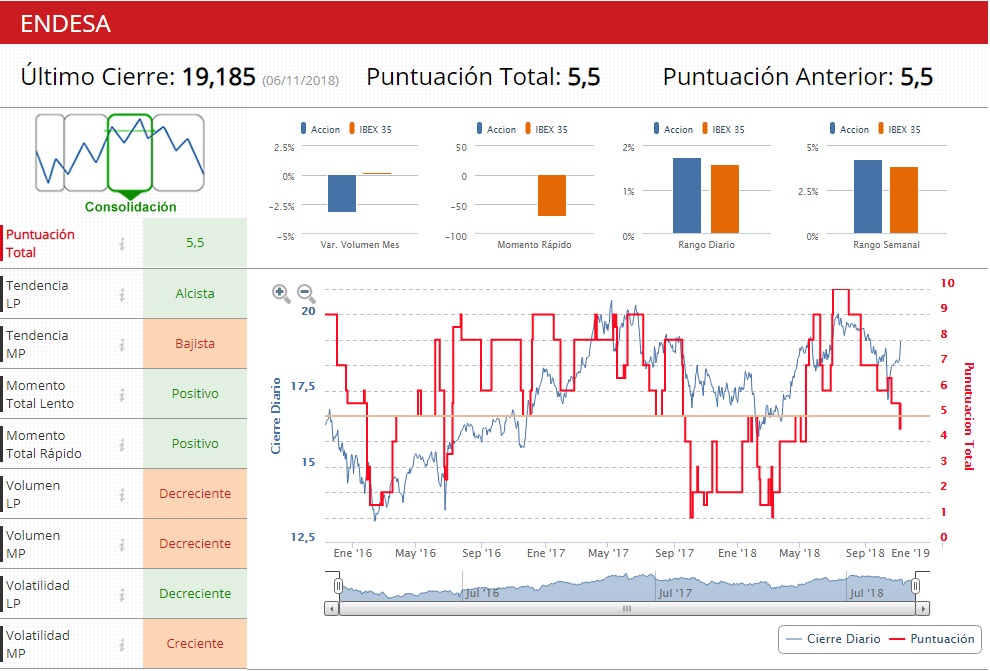
Task: Click the navigator horizontal scrollbar thumb
Action: pos(627,609)
